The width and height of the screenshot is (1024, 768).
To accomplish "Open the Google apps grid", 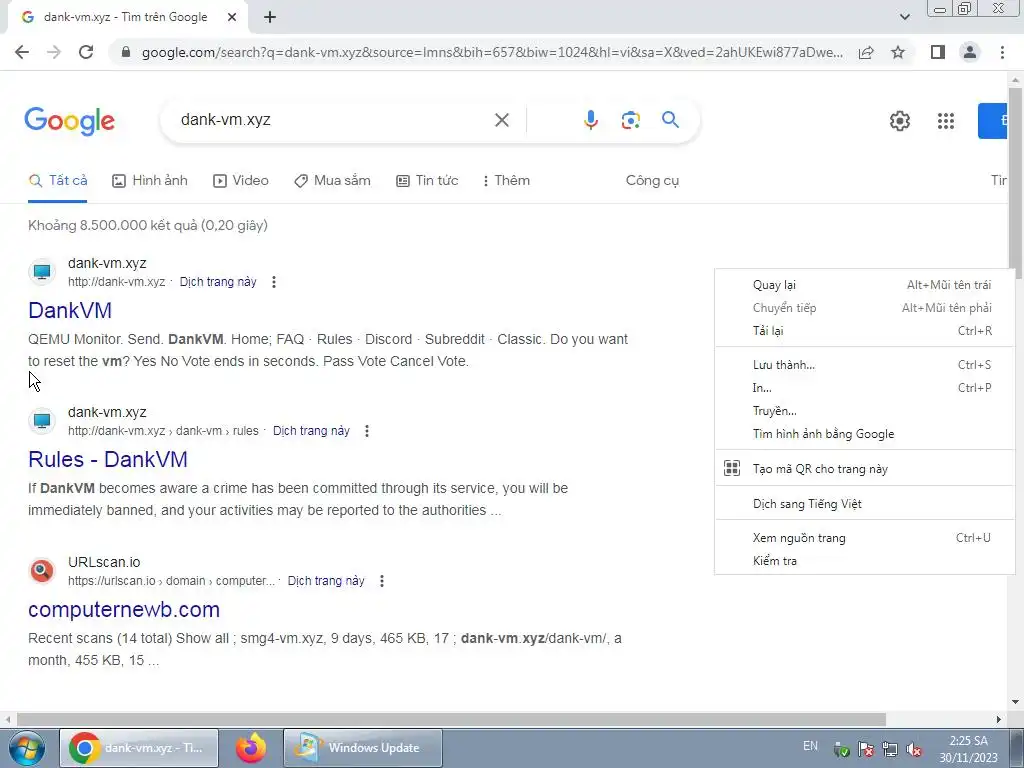I will [946, 121].
